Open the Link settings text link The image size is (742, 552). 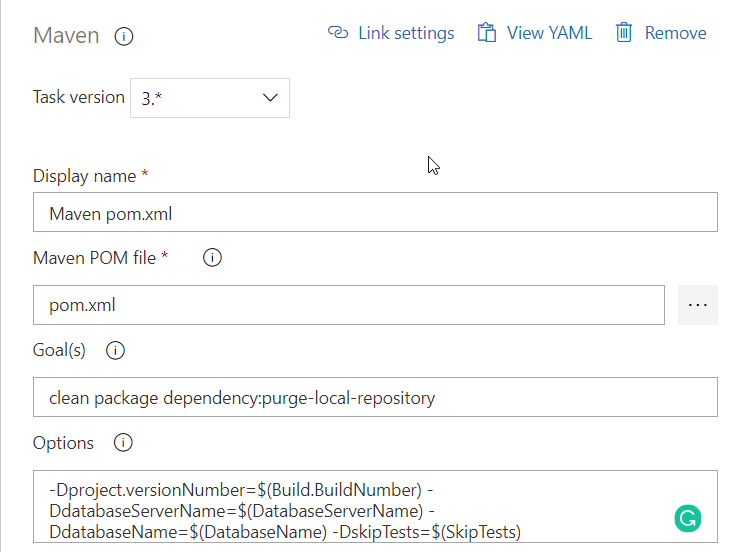[406, 33]
